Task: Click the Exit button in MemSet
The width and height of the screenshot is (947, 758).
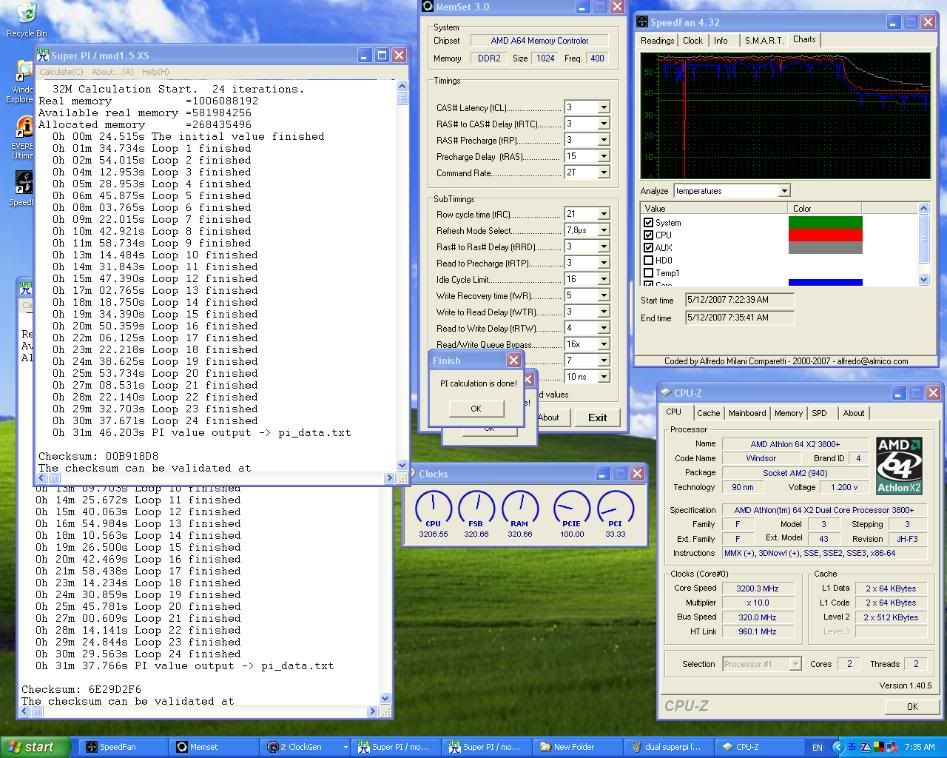Action: [x=597, y=417]
